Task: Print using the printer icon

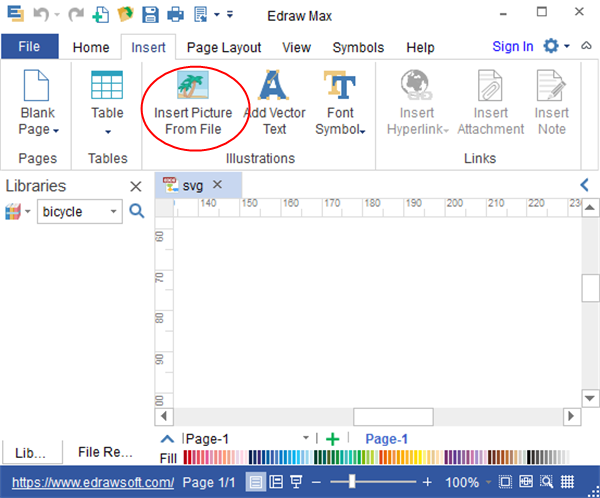Action: 176,15
